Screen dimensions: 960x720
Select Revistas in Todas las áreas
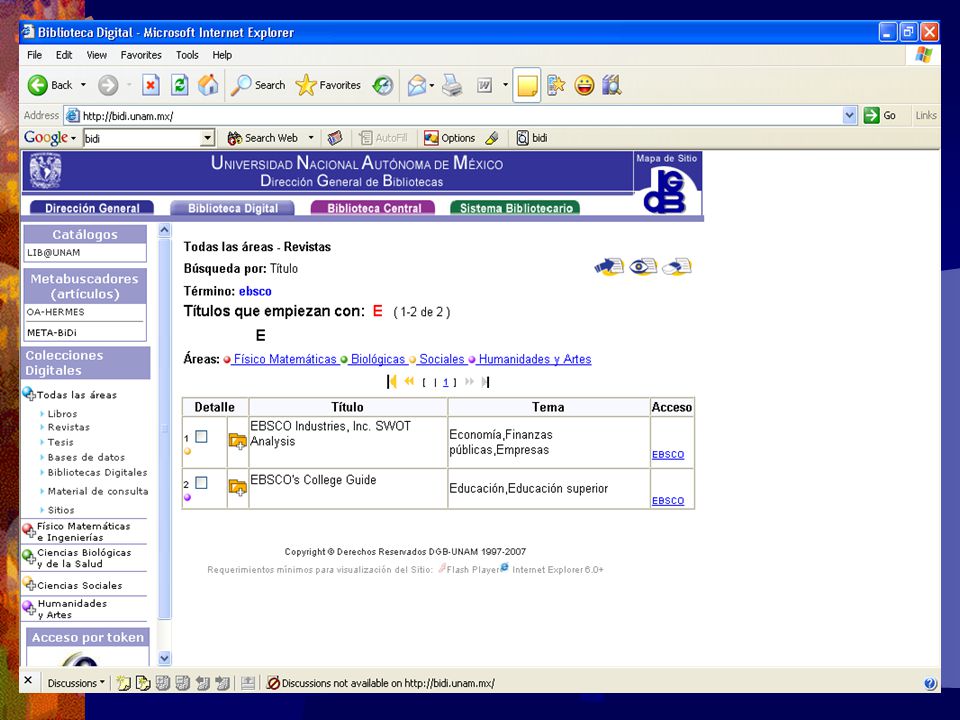pos(69,427)
